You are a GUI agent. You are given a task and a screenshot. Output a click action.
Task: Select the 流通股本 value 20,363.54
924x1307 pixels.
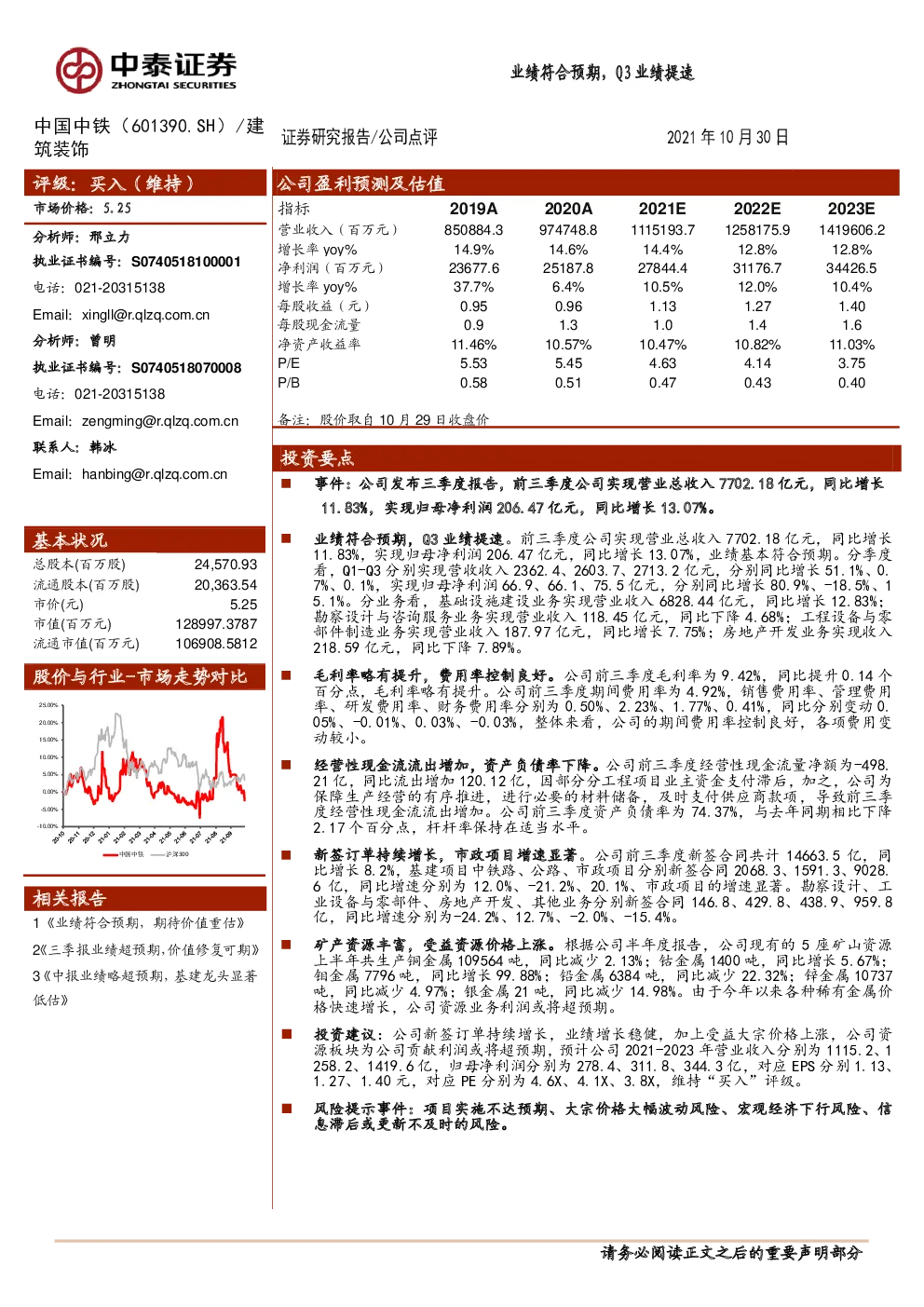click(x=225, y=585)
